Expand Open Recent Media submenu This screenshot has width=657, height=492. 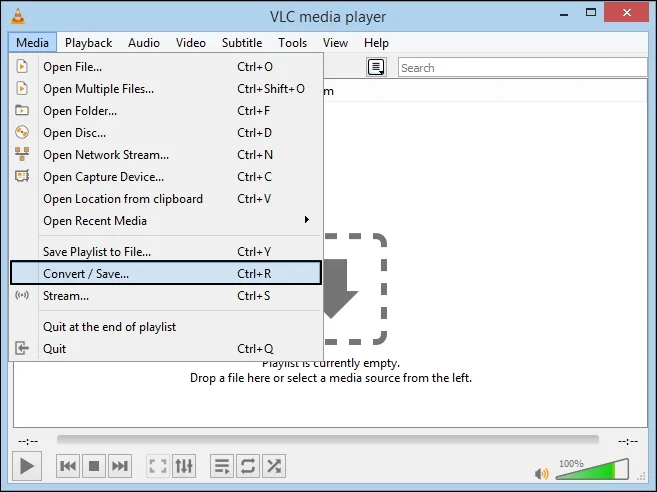[x=166, y=221]
